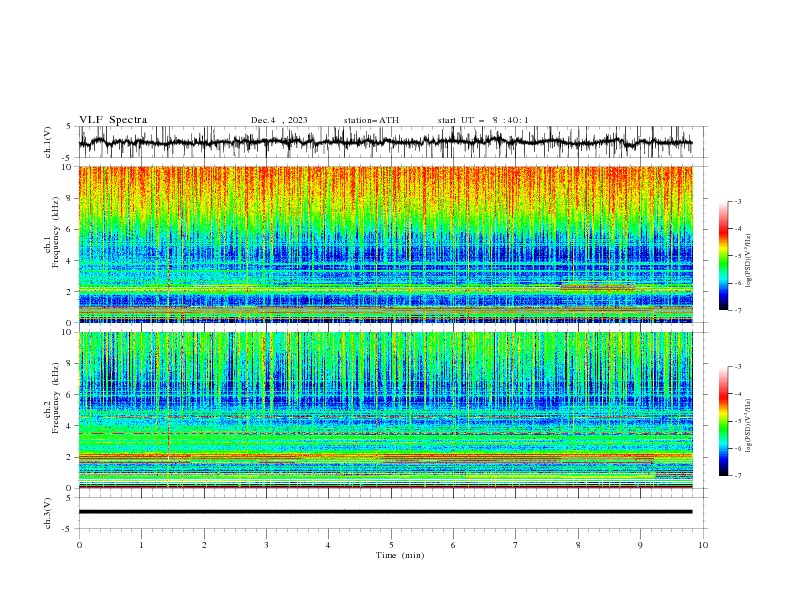Click the "ch.3(V)" axis label
The width and height of the screenshot is (792, 612).
click(48, 513)
